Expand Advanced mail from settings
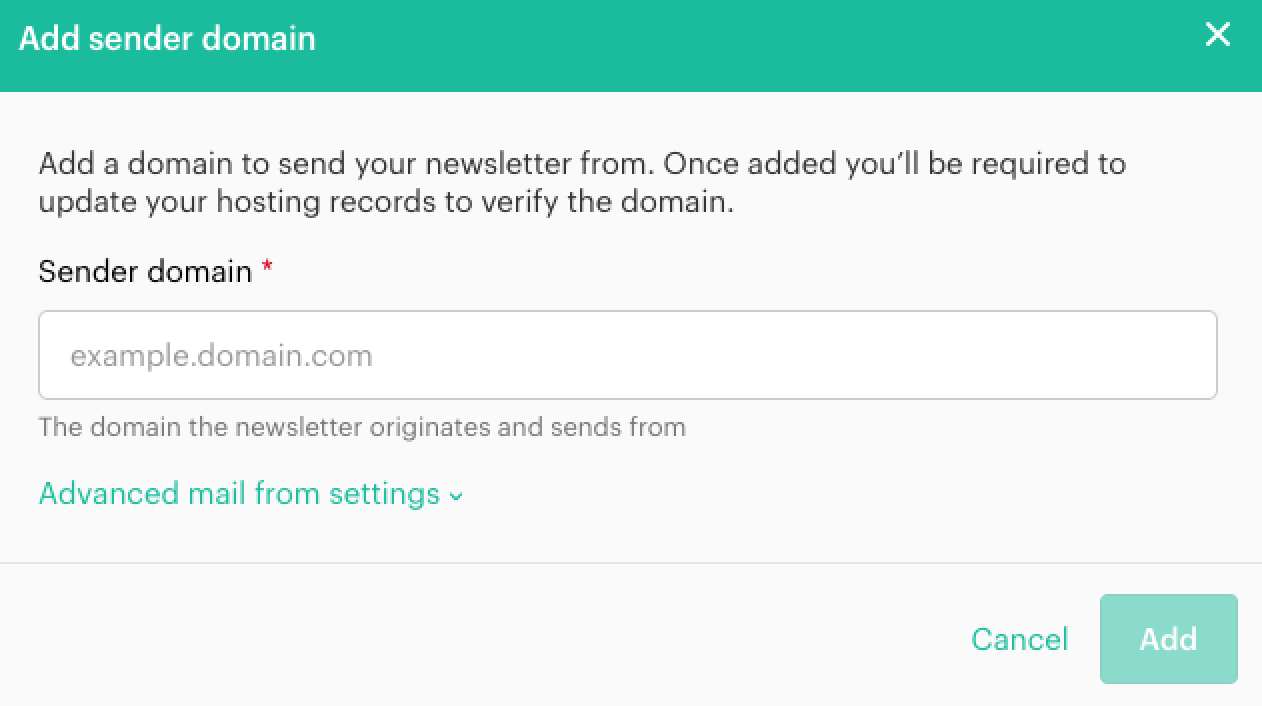Viewport: 1262px width, 706px height. pyautogui.click(x=239, y=494)
